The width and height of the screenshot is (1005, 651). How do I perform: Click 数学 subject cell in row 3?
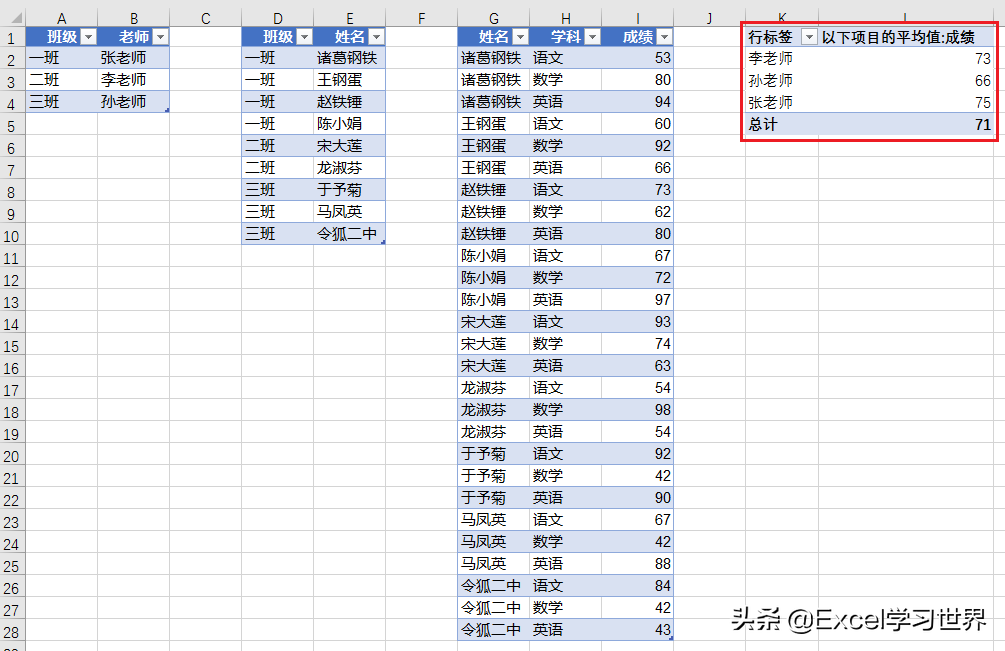pos(565,80)
